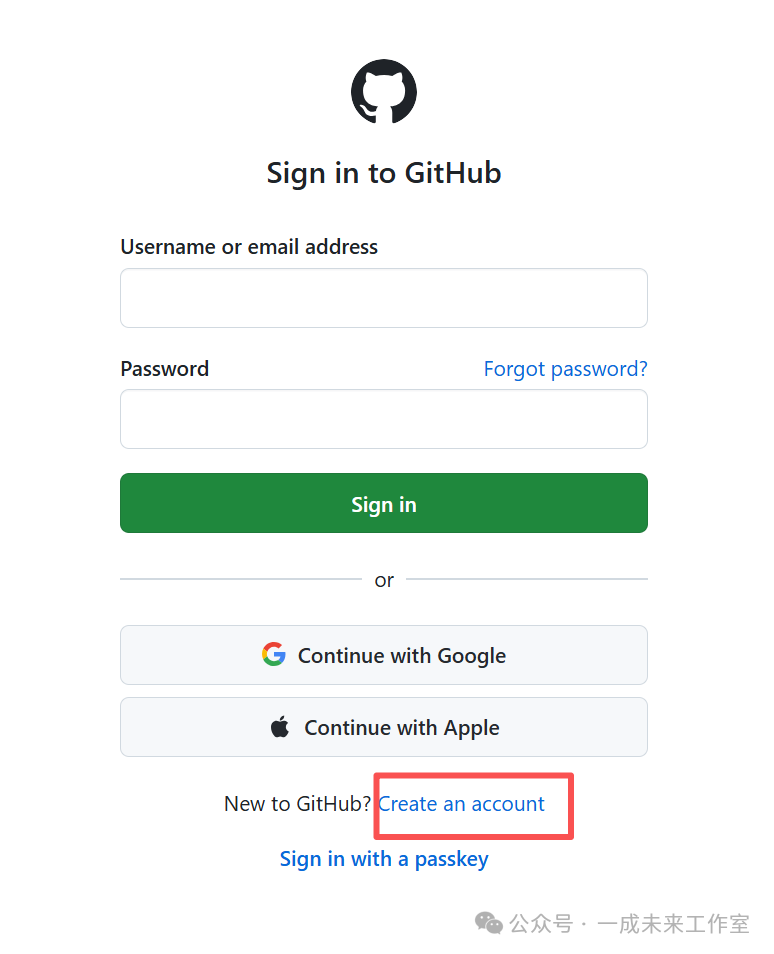Click the "or" divider text
Viewport: 774px width, 954px height.
click(384, 580)
